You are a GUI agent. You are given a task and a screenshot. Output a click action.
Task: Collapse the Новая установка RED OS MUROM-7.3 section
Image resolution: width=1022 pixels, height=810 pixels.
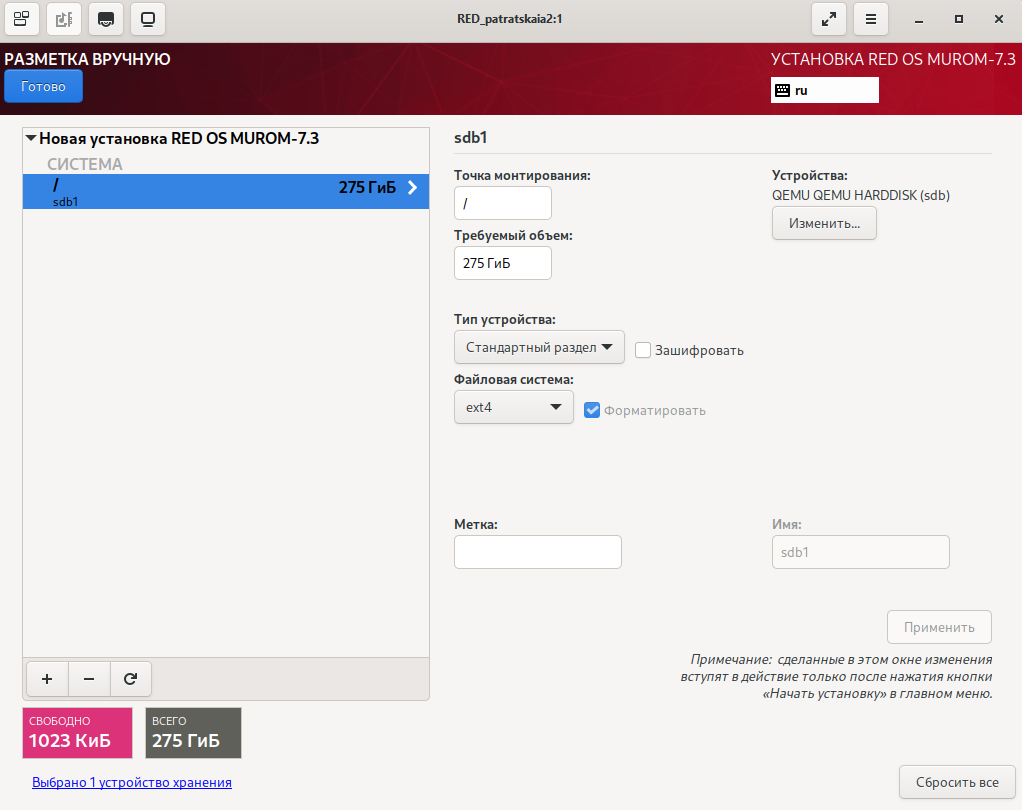tap(31, 138)
